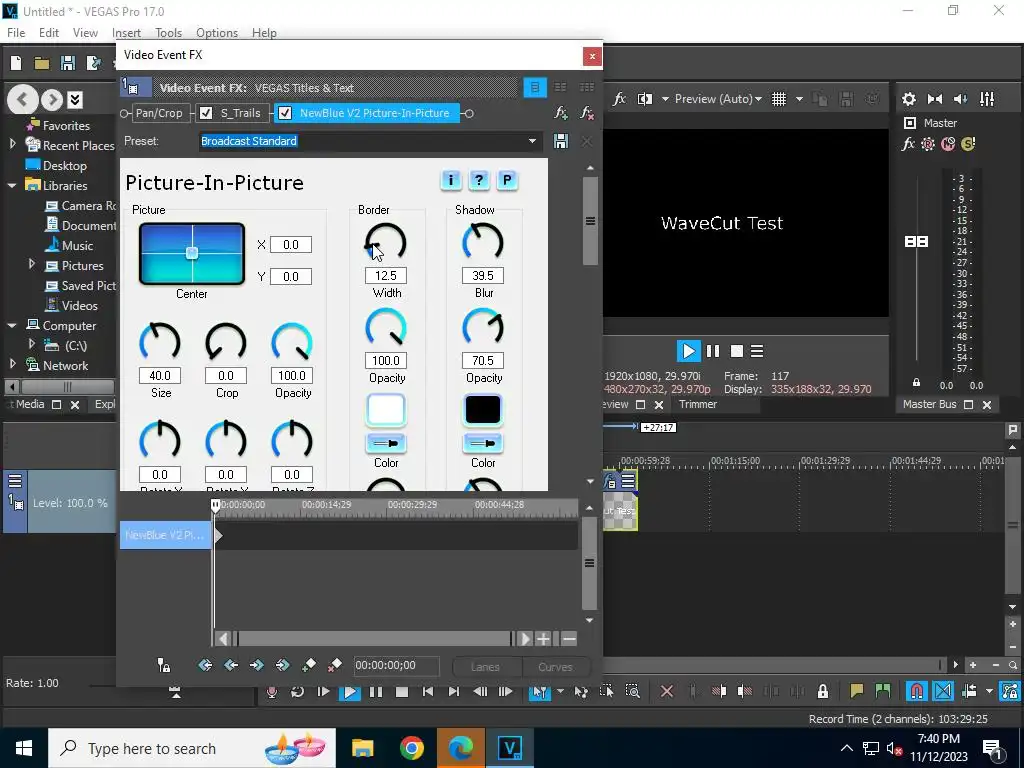Screen dimensions: 1024x768
Task: Open the Preset dropdown showing Broadcast Standard
Action: pyautogui.click(x=532, y=141)
